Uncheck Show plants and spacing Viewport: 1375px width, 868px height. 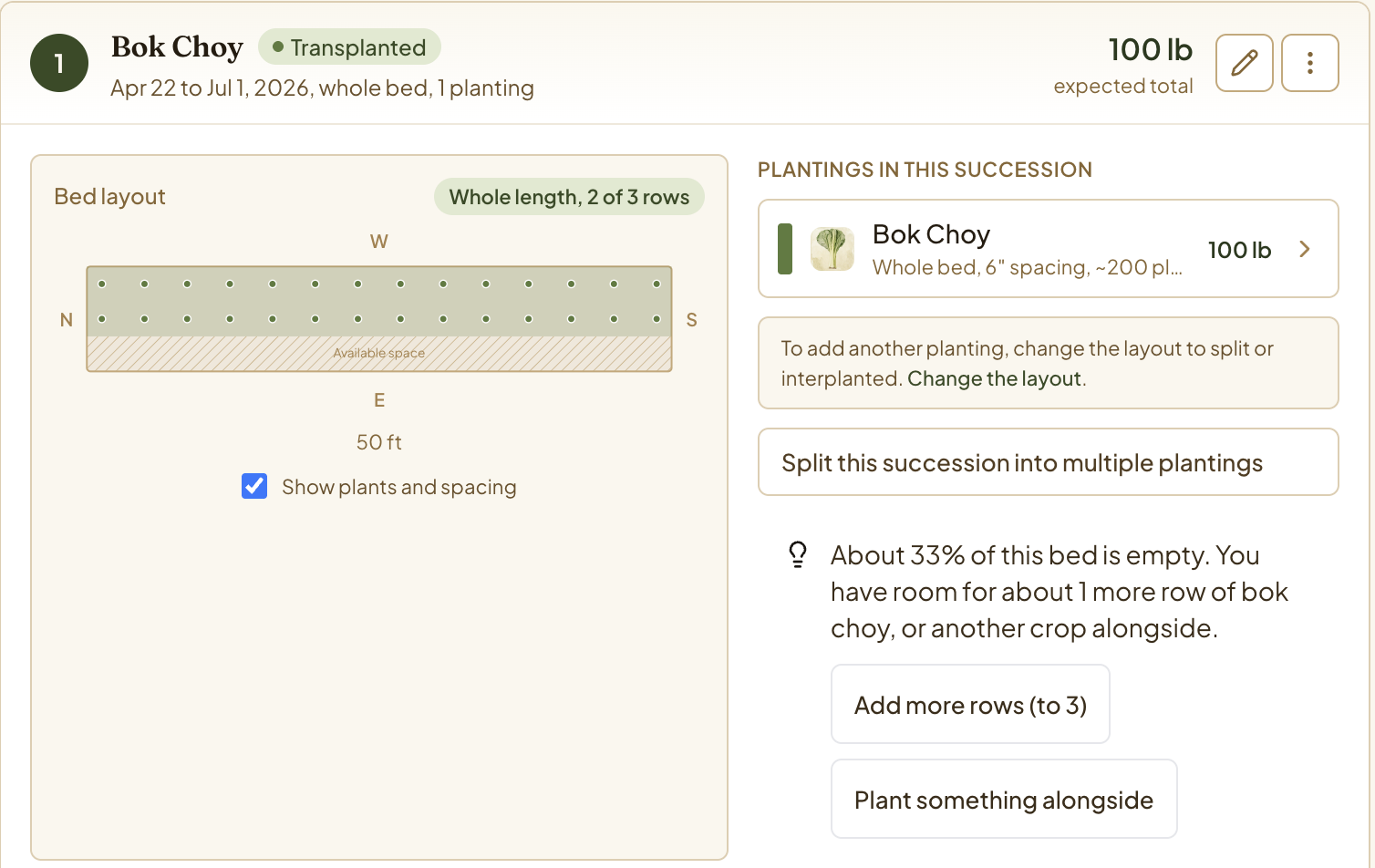[x=254, y=486]
